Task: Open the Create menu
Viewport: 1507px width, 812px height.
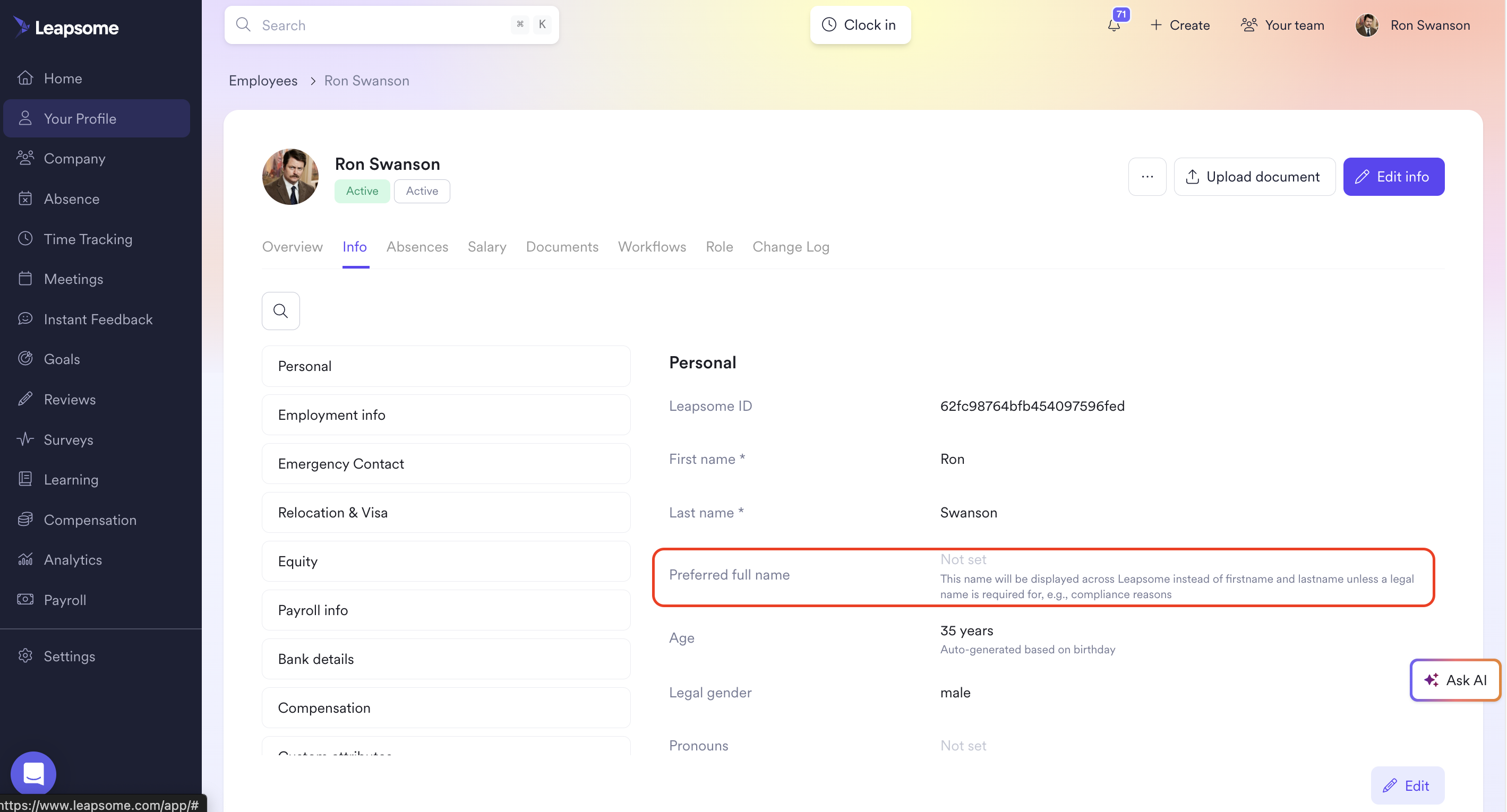Action: coord(1180,25)
